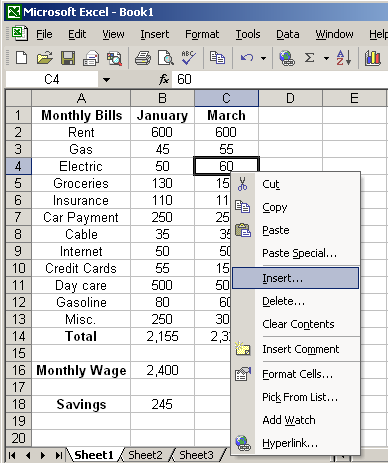
Task: Click the New blank workbook icon
Action: pos(22,58)
